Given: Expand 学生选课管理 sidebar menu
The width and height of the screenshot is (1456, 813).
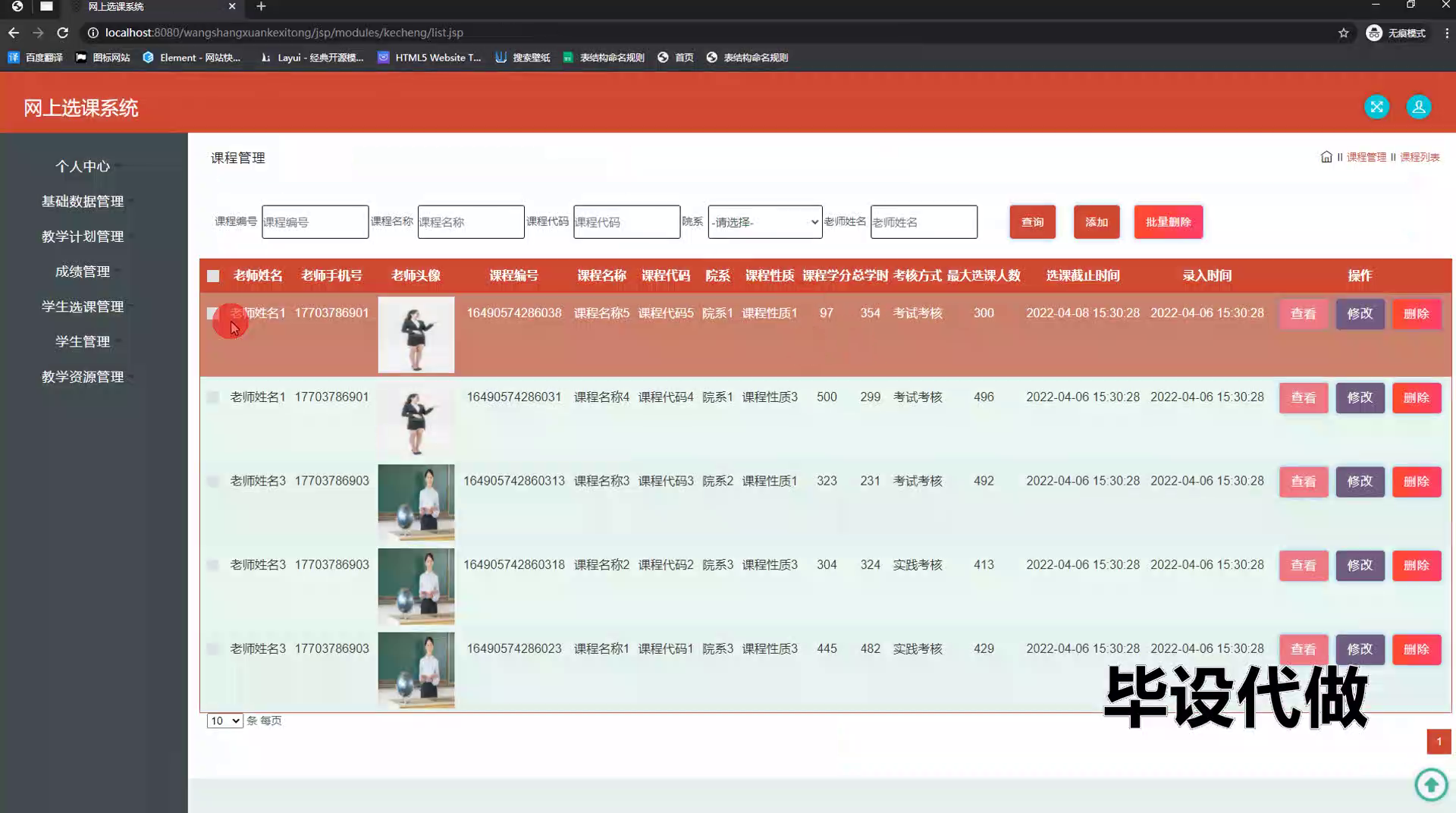Looking at the screenshot, I should 83,306.
